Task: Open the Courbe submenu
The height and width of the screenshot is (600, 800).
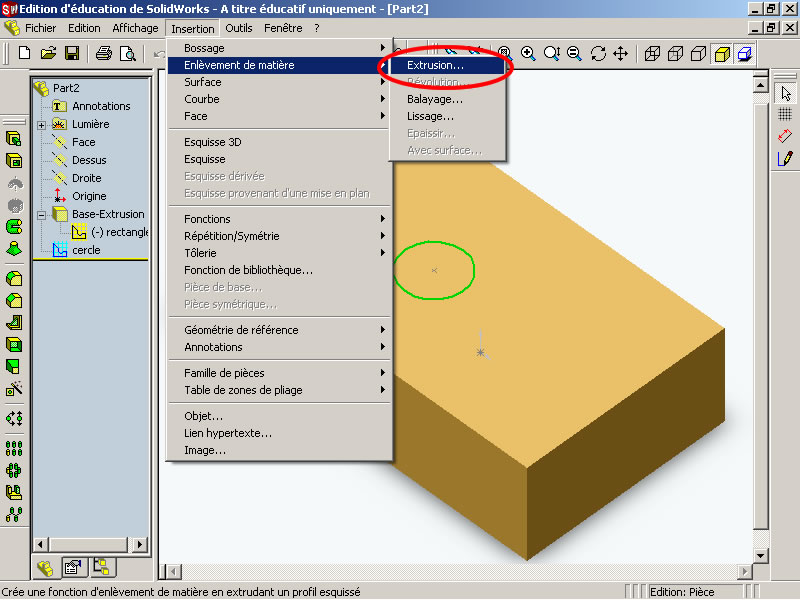Action: tap(280, 99)
